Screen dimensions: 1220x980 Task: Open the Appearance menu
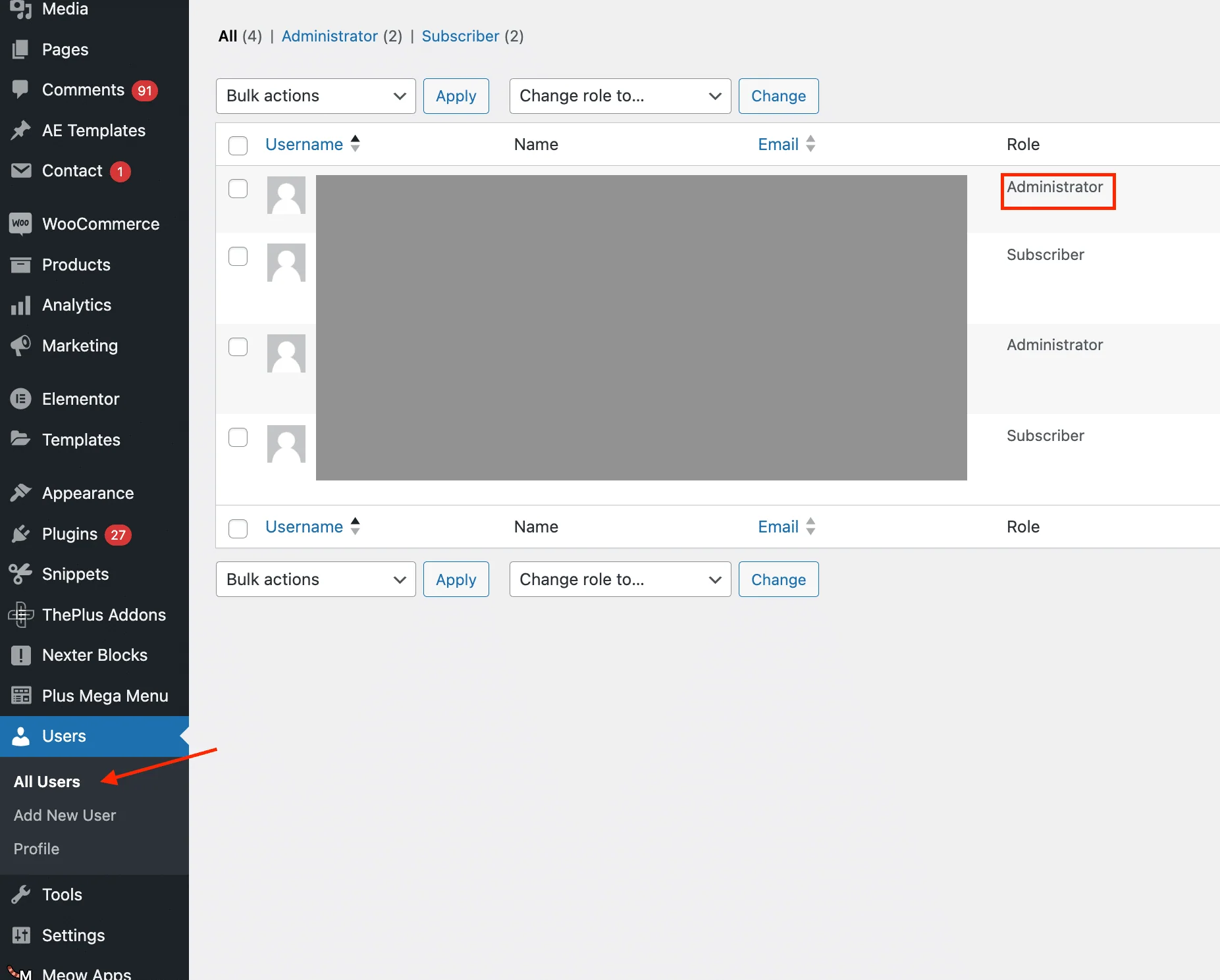click(87, 492)
